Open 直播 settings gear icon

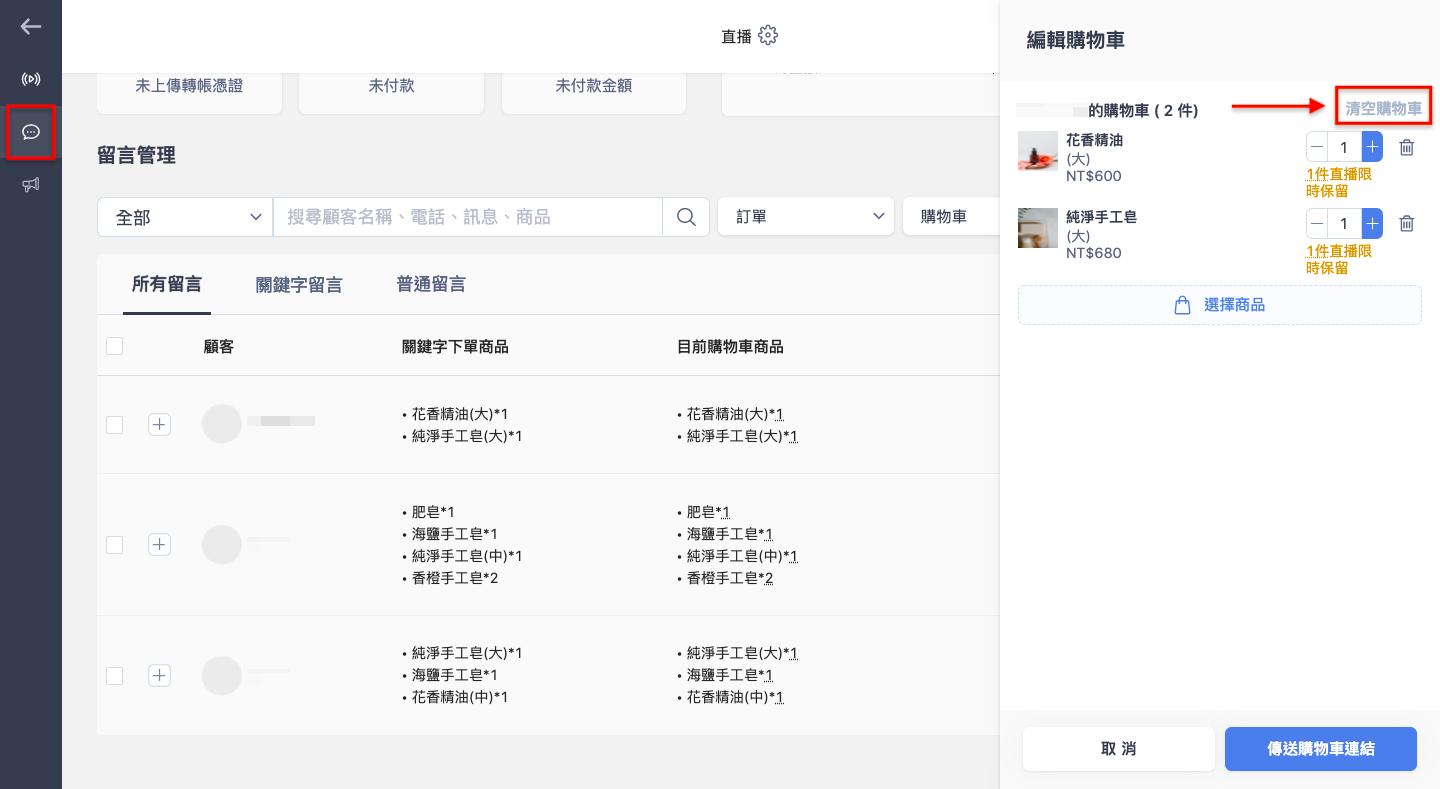[768, 36]
